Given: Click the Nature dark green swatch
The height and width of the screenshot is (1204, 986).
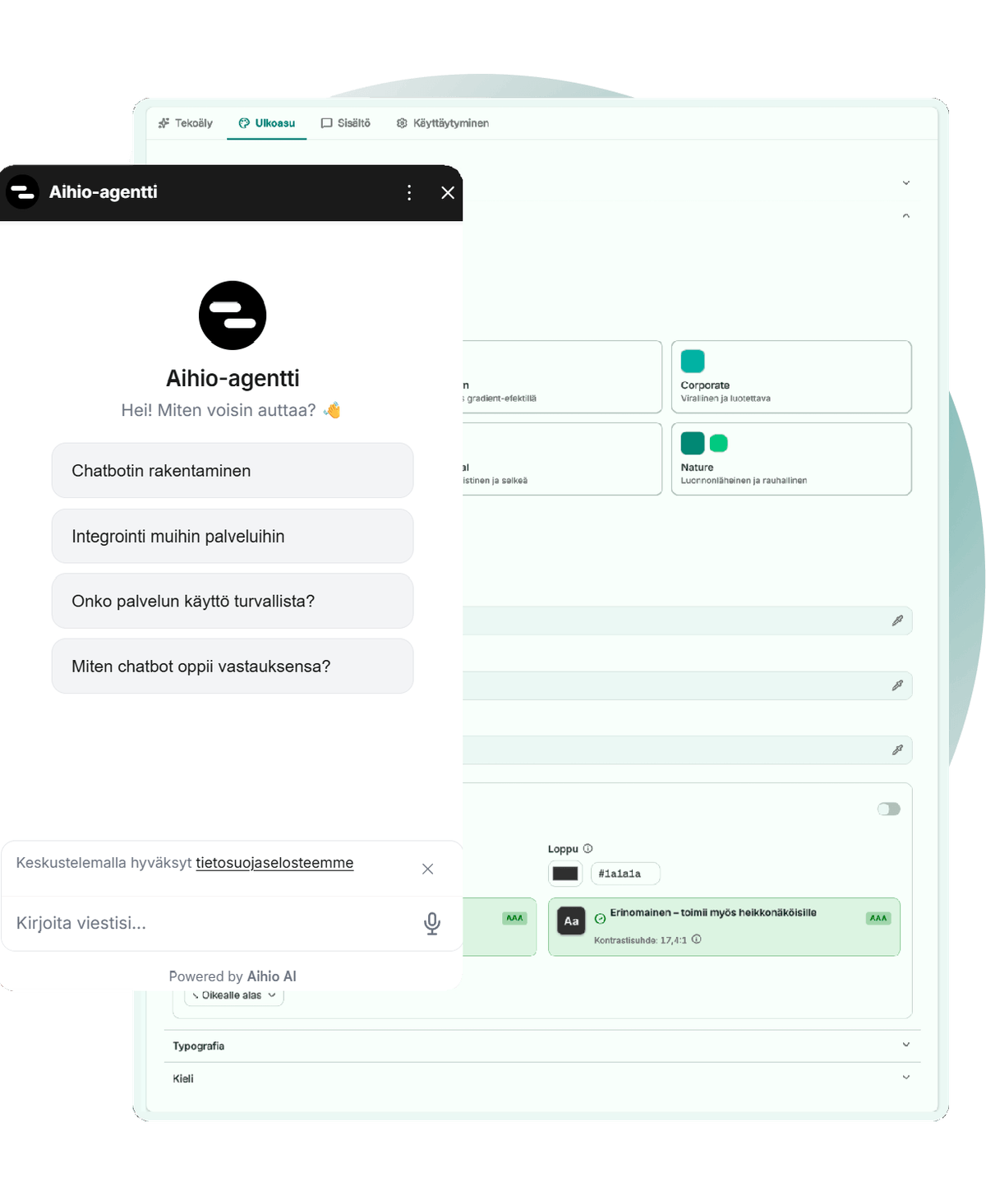Looking at the screenshot, I should tap(693, 443).
